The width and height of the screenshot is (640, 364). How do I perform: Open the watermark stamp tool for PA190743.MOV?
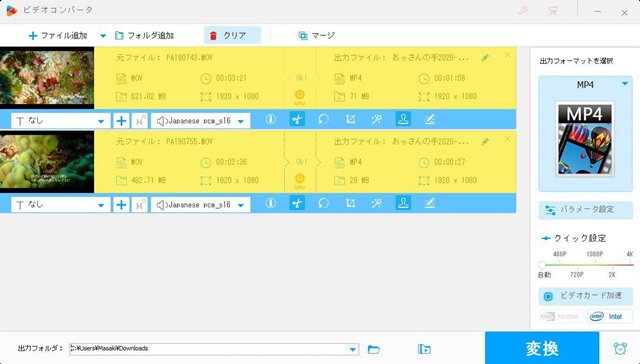tap(403, 119)
